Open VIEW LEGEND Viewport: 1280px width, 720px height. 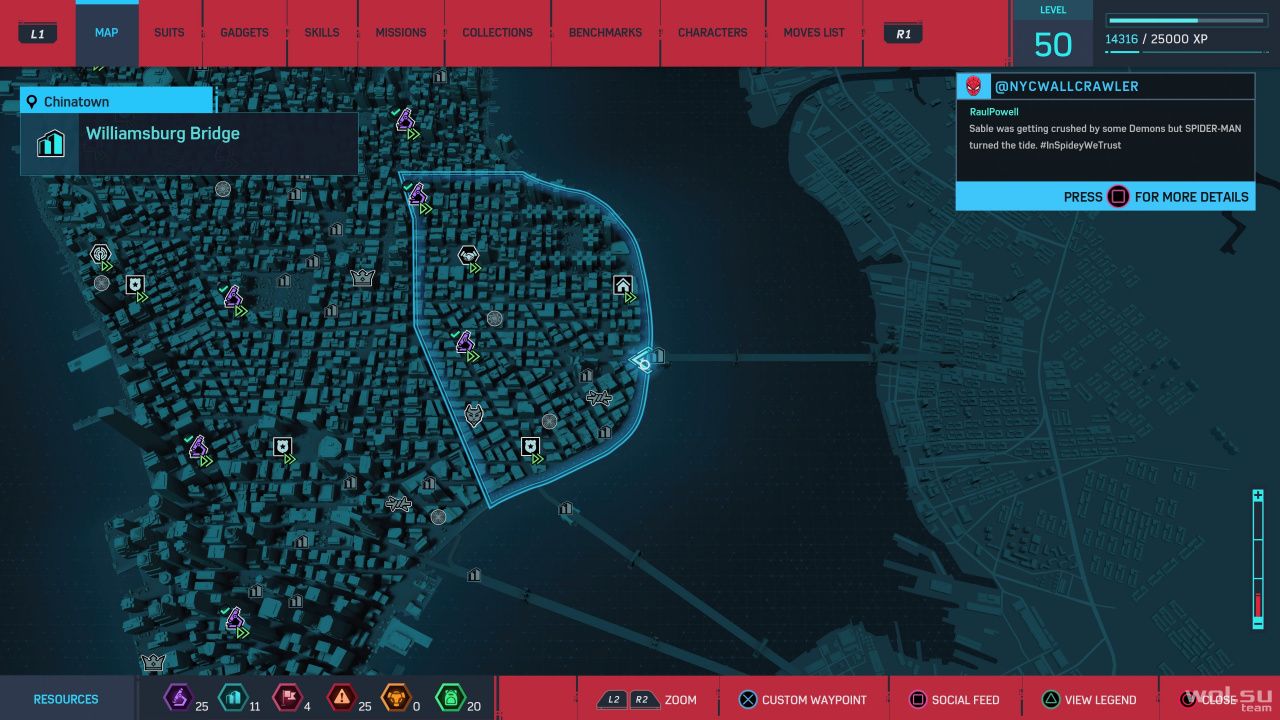(x=1100, y=700)
